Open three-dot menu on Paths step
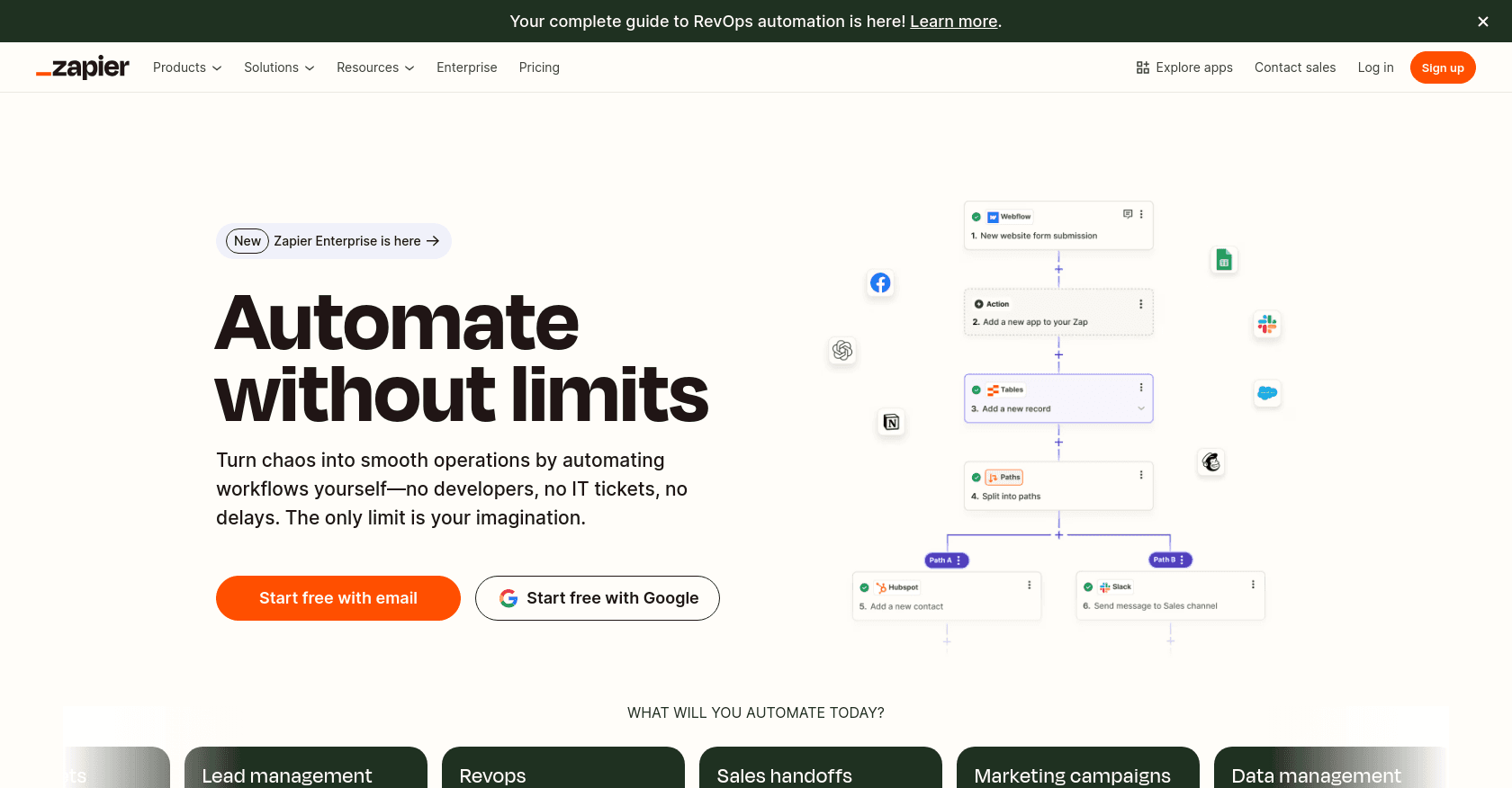This screenshot has width=1512, height=788. [1141, 475]
